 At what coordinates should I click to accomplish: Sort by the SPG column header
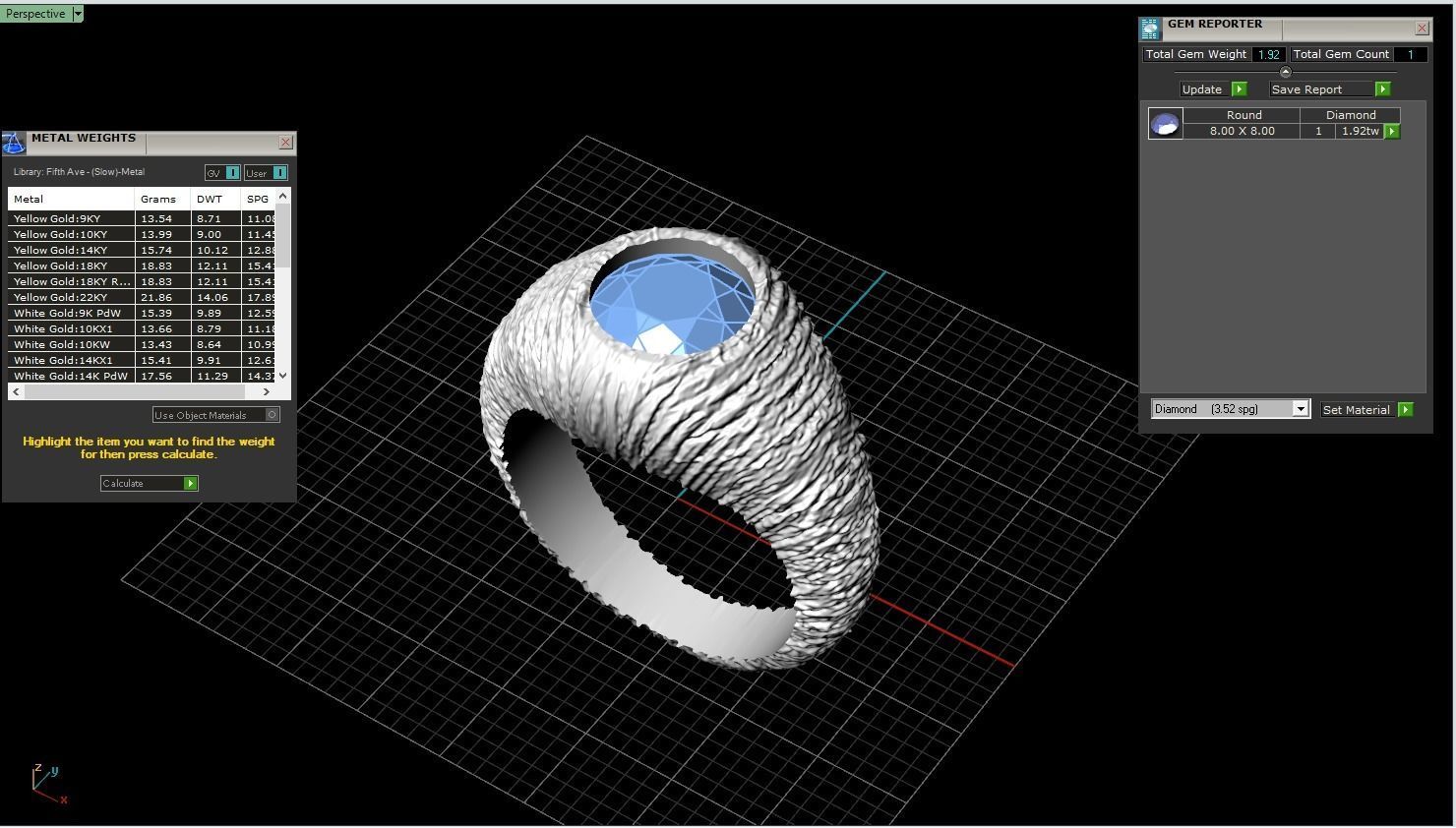[259, 199]
